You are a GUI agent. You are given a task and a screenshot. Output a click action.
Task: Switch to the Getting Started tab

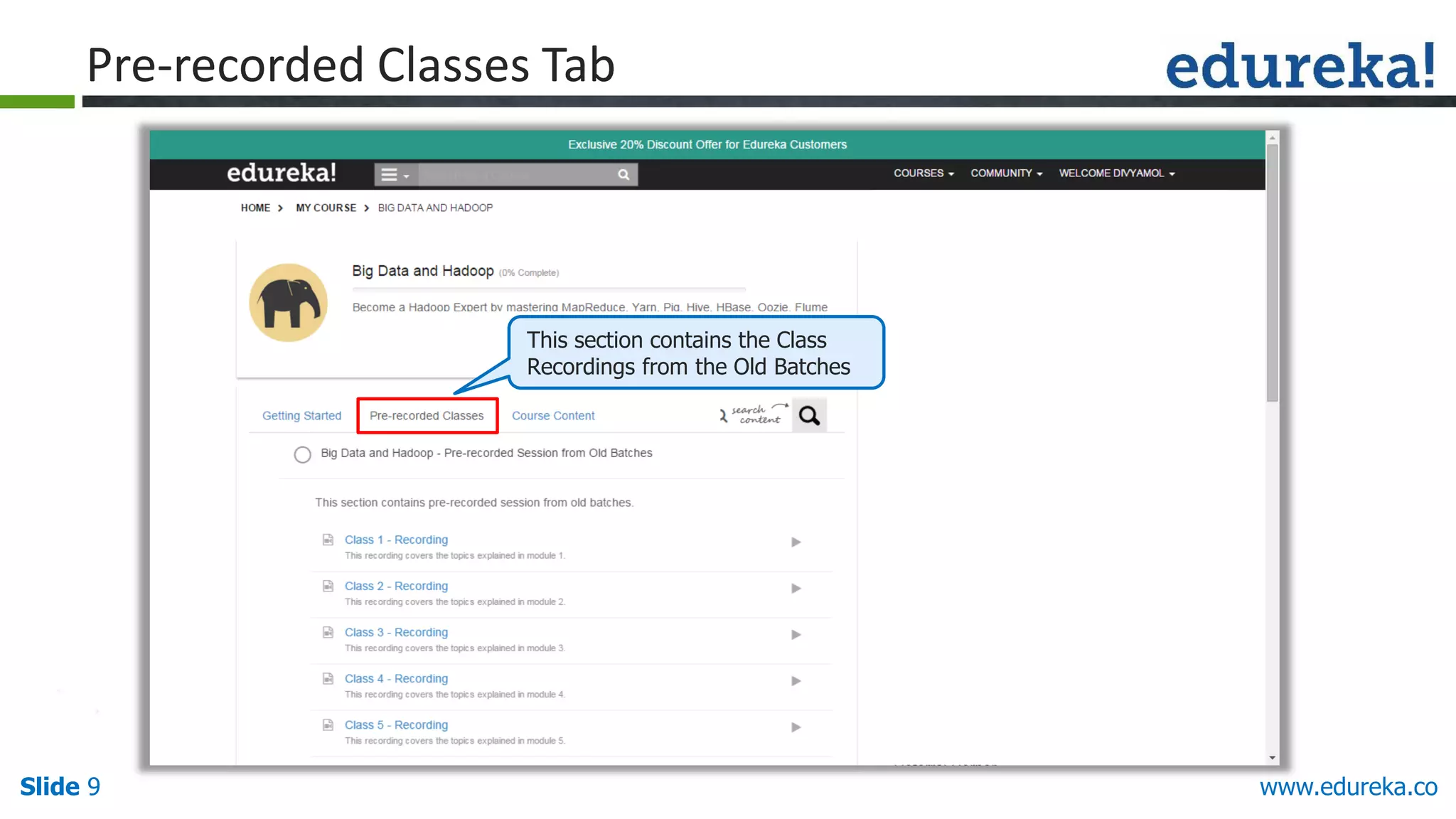pos(301,415)
